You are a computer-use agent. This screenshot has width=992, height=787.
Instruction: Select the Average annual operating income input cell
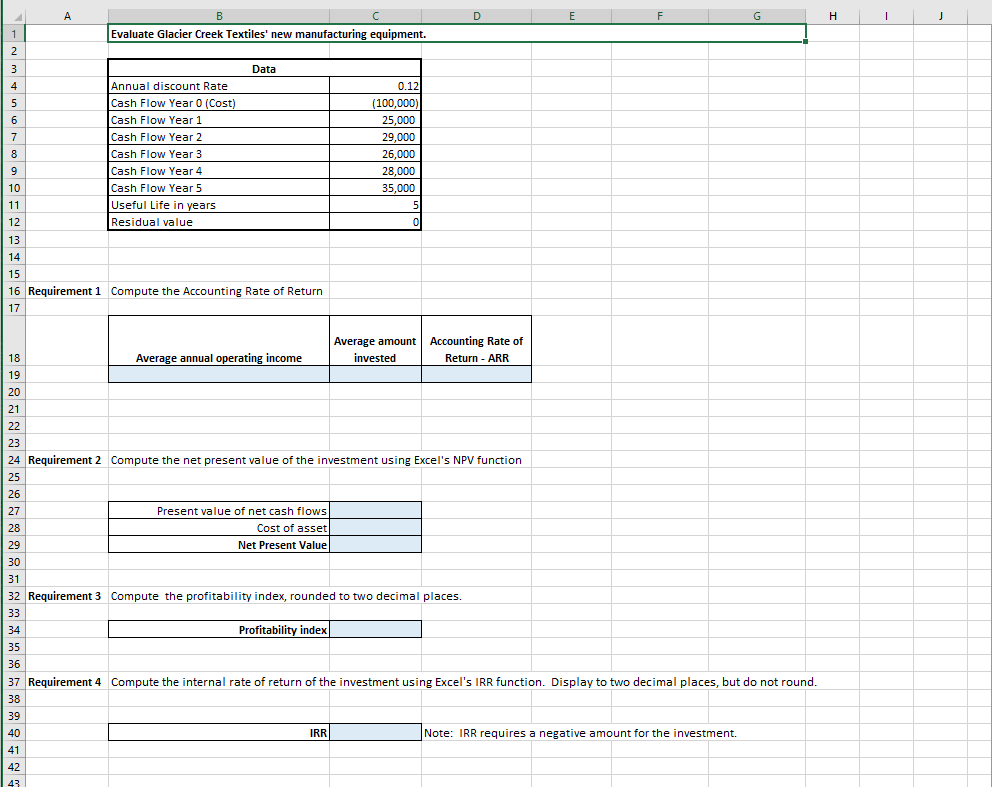218,373
